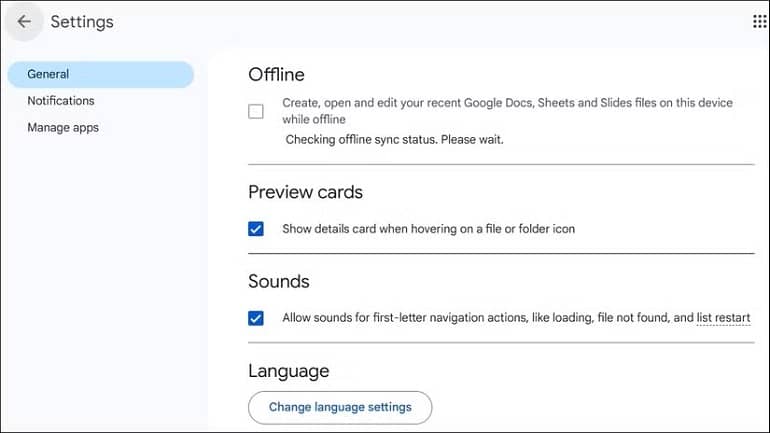Click the back arrow next to Settings

24,22
